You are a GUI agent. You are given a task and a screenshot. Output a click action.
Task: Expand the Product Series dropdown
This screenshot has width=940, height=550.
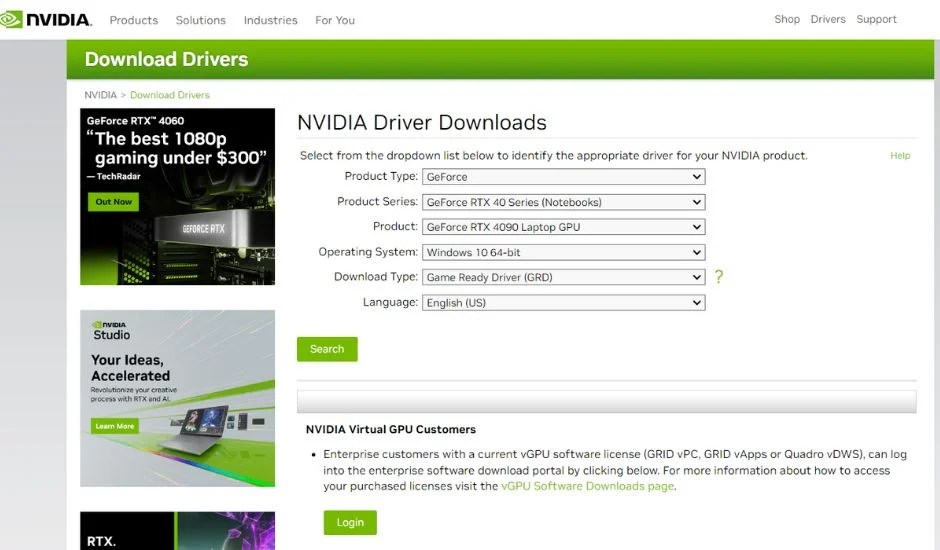coord(564,202)
